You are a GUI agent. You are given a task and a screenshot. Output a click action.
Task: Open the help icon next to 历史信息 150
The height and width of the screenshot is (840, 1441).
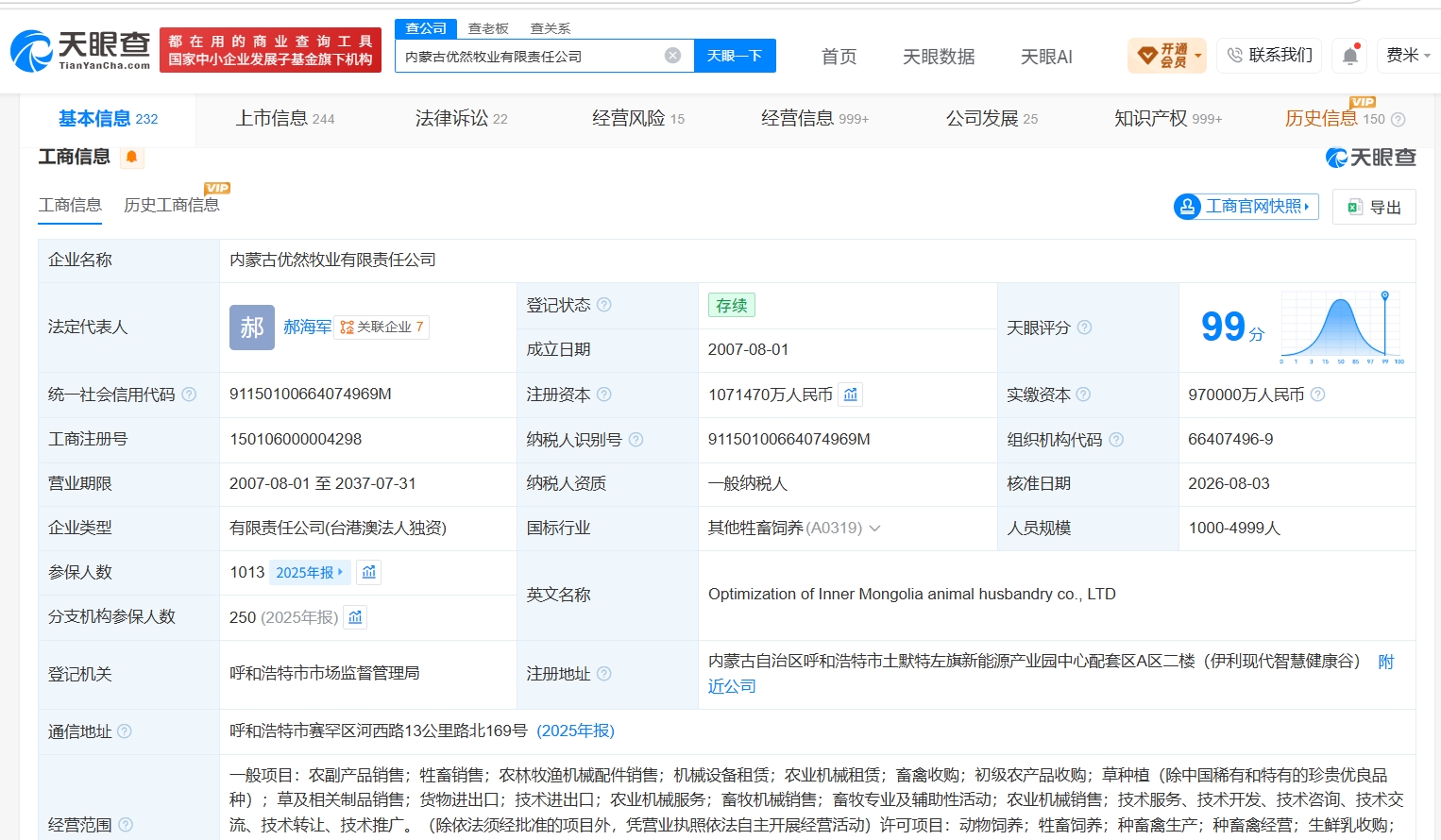click(1399, 120)
